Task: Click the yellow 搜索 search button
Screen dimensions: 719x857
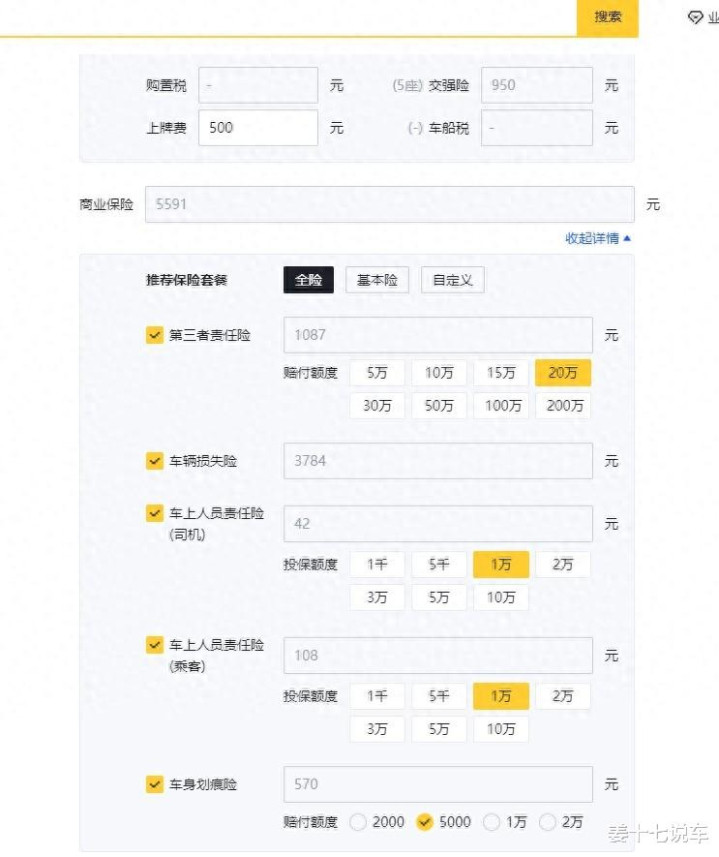Action: click(608, 17)
